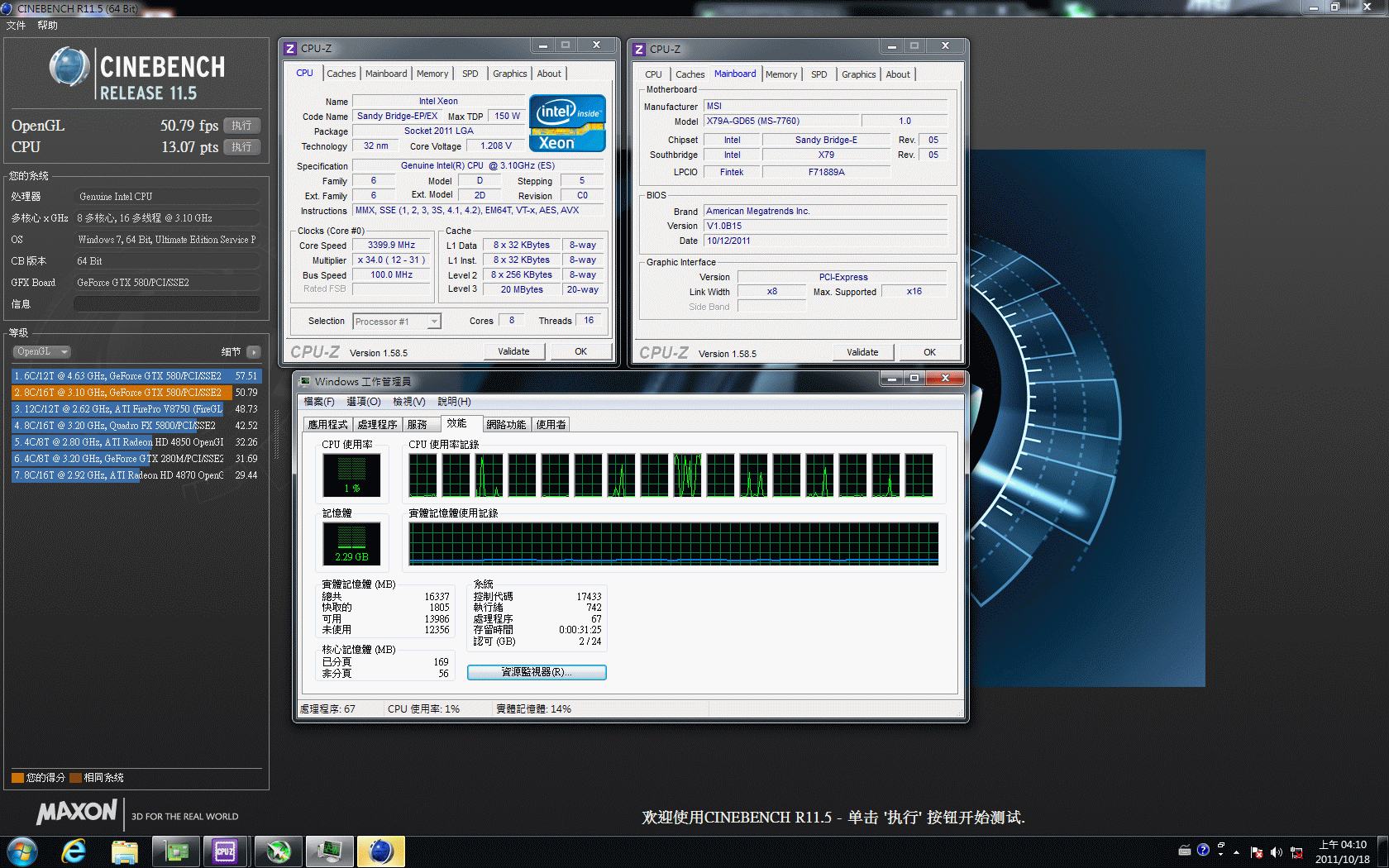Open 檔案(F) menu in Task Manager
The image size is (1389, 868).
tap(319, 402)
